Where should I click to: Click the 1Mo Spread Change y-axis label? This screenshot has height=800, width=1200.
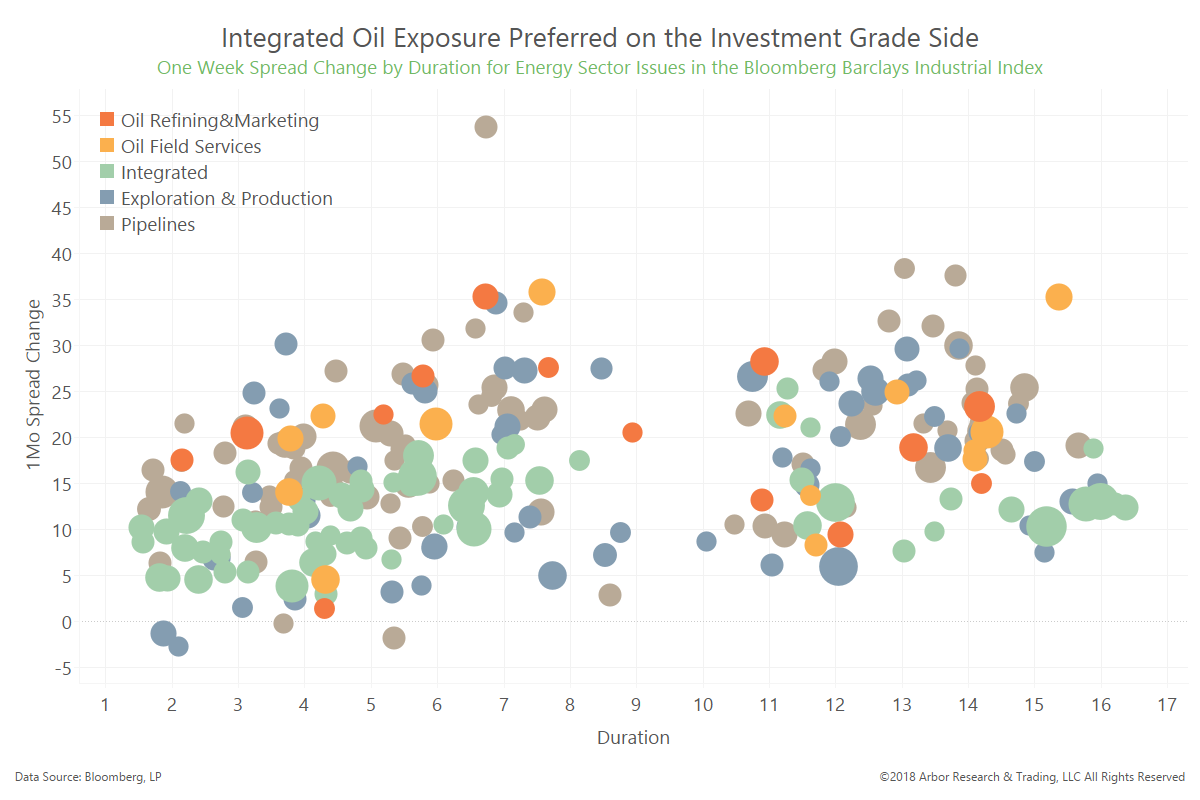(x=36, y=395)
